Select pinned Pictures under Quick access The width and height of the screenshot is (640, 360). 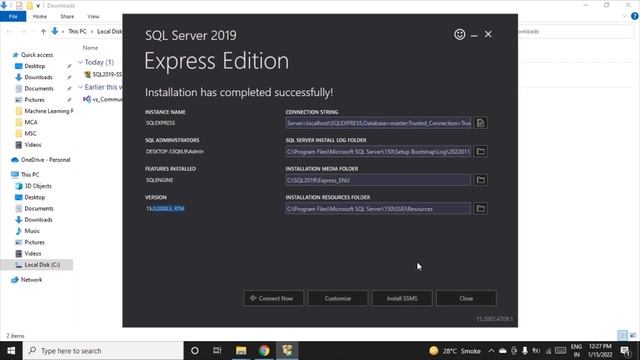tap(34, 100)
